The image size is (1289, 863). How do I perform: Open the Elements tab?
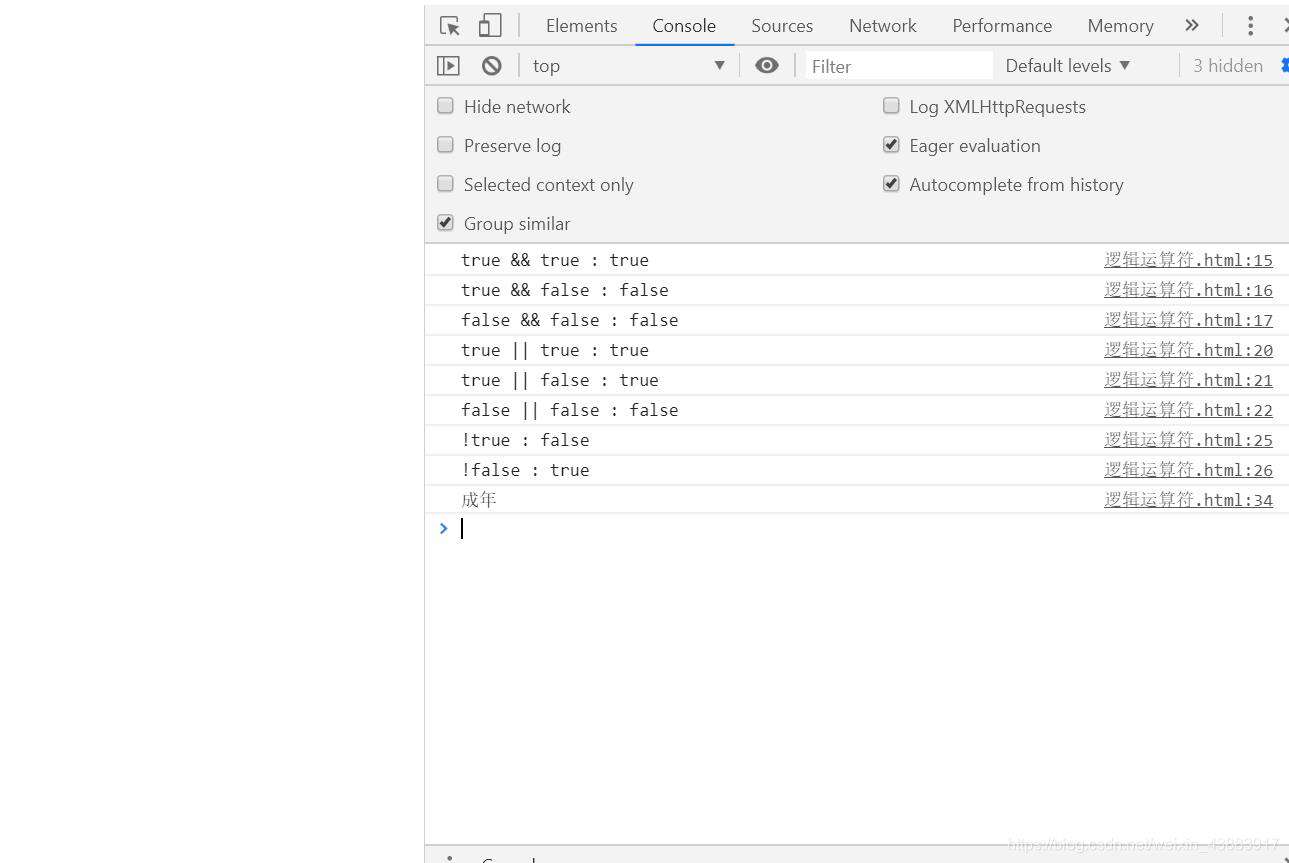pos(581,26)
